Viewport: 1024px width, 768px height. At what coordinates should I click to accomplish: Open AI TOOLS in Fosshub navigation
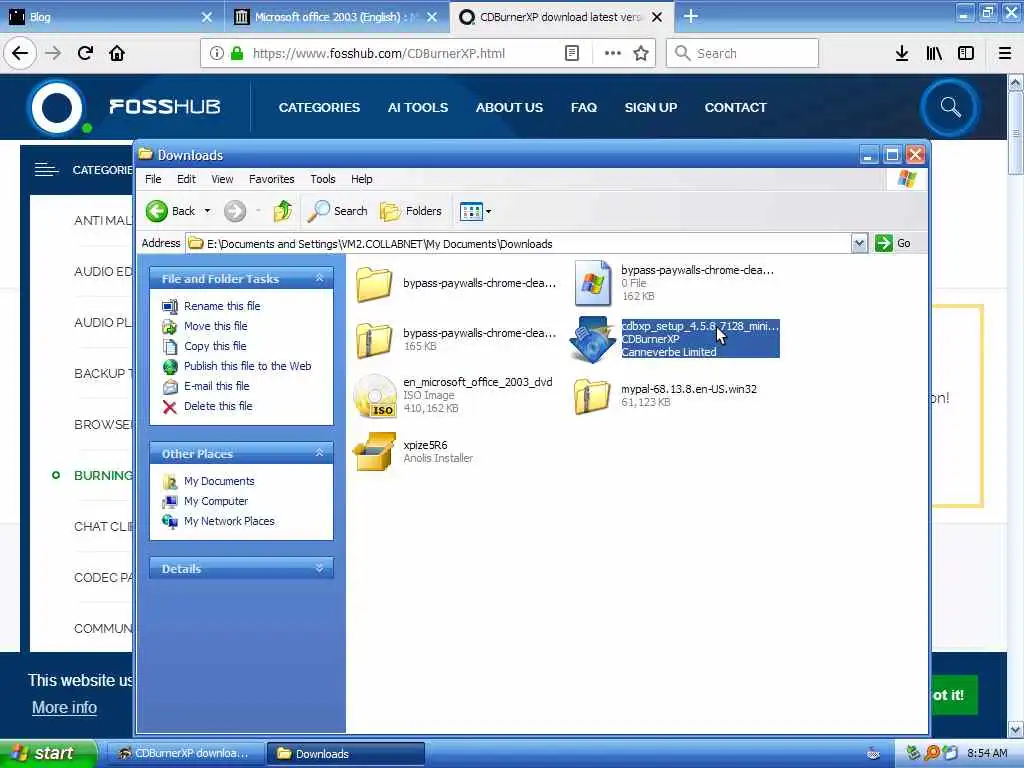[417, 107]
